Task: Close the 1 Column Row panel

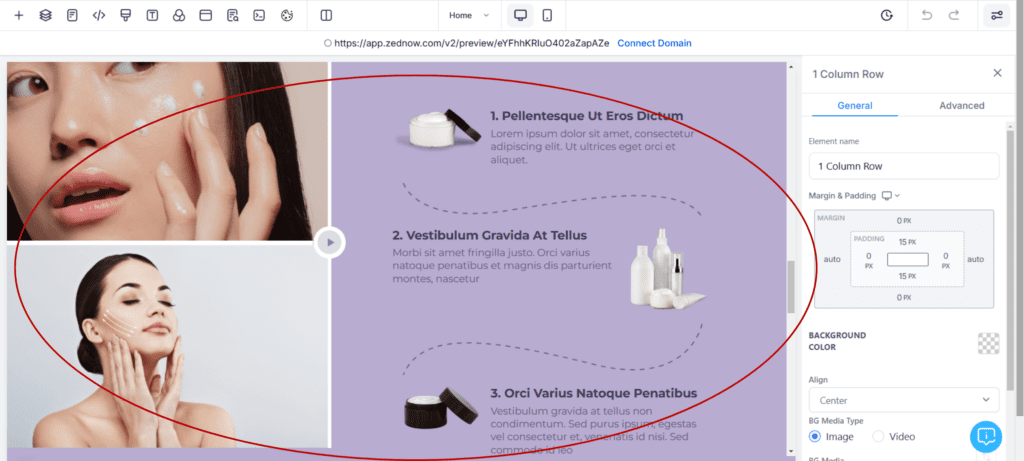Action: (x=997, y=73)
